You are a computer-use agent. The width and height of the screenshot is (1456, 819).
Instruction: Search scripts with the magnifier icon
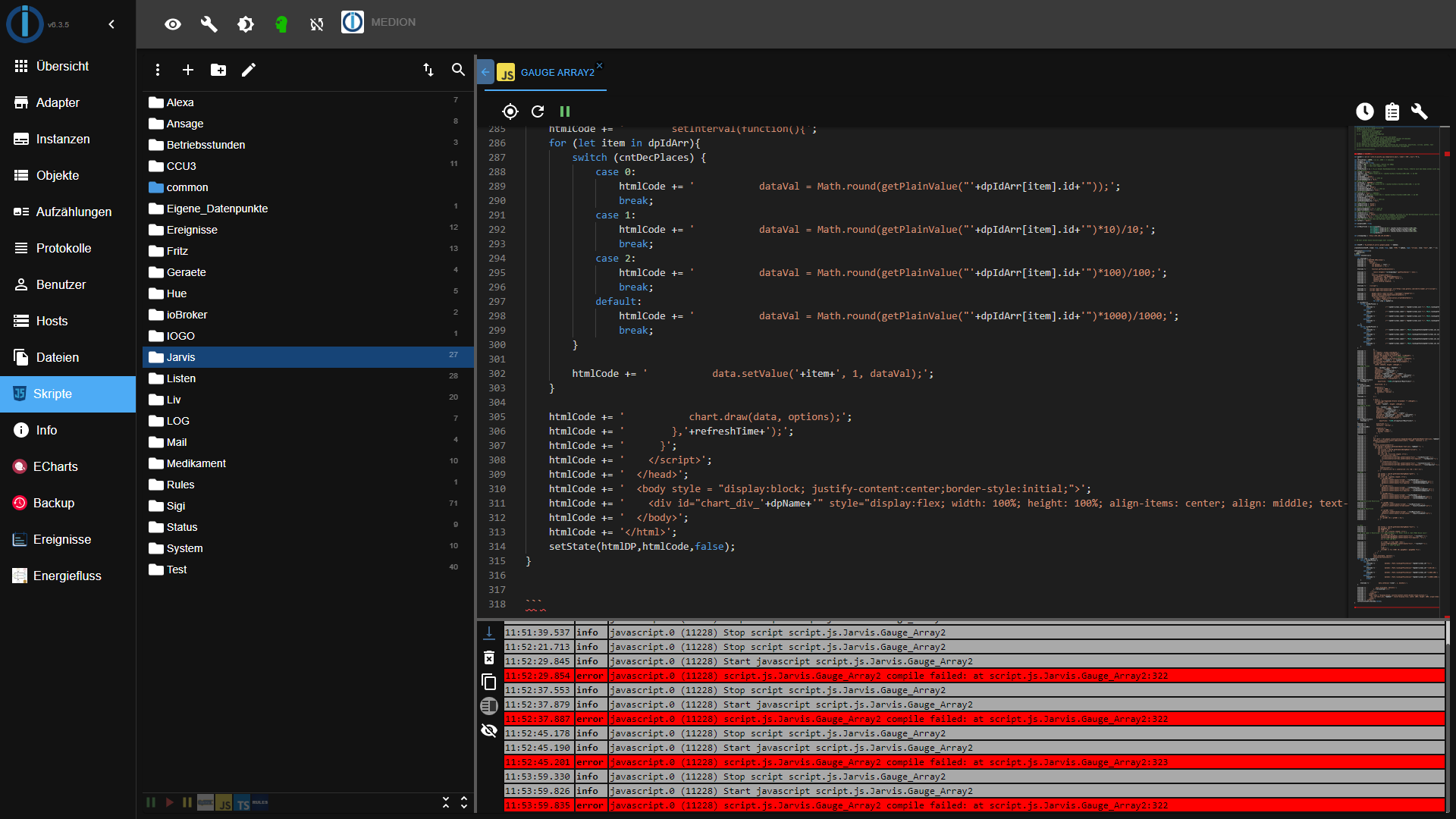pos(458,70)
